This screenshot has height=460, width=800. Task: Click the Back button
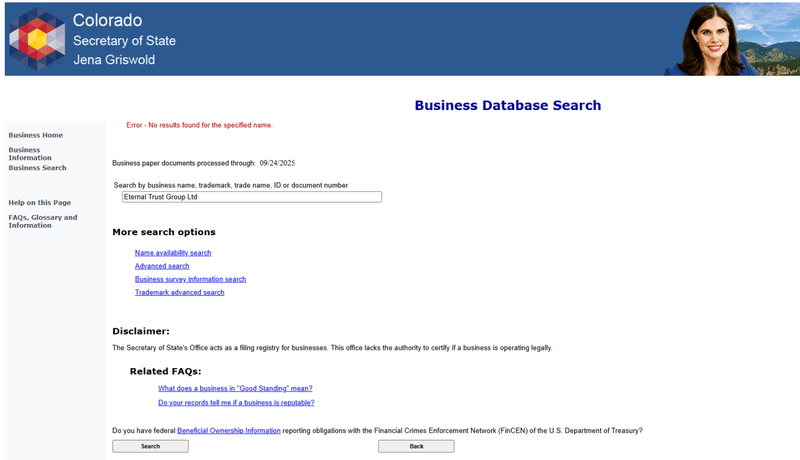point(416,446)
